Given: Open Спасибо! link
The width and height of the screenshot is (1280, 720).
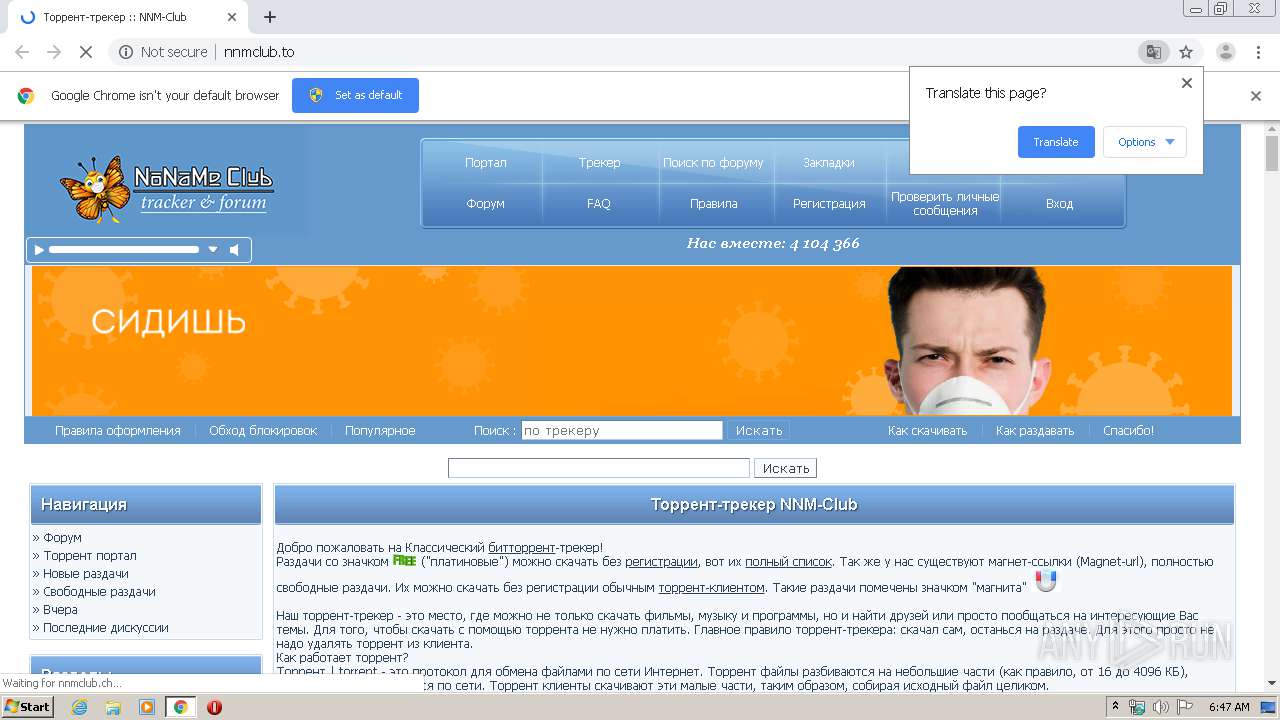Looking at the screenshot, I should click(1128, 431).
